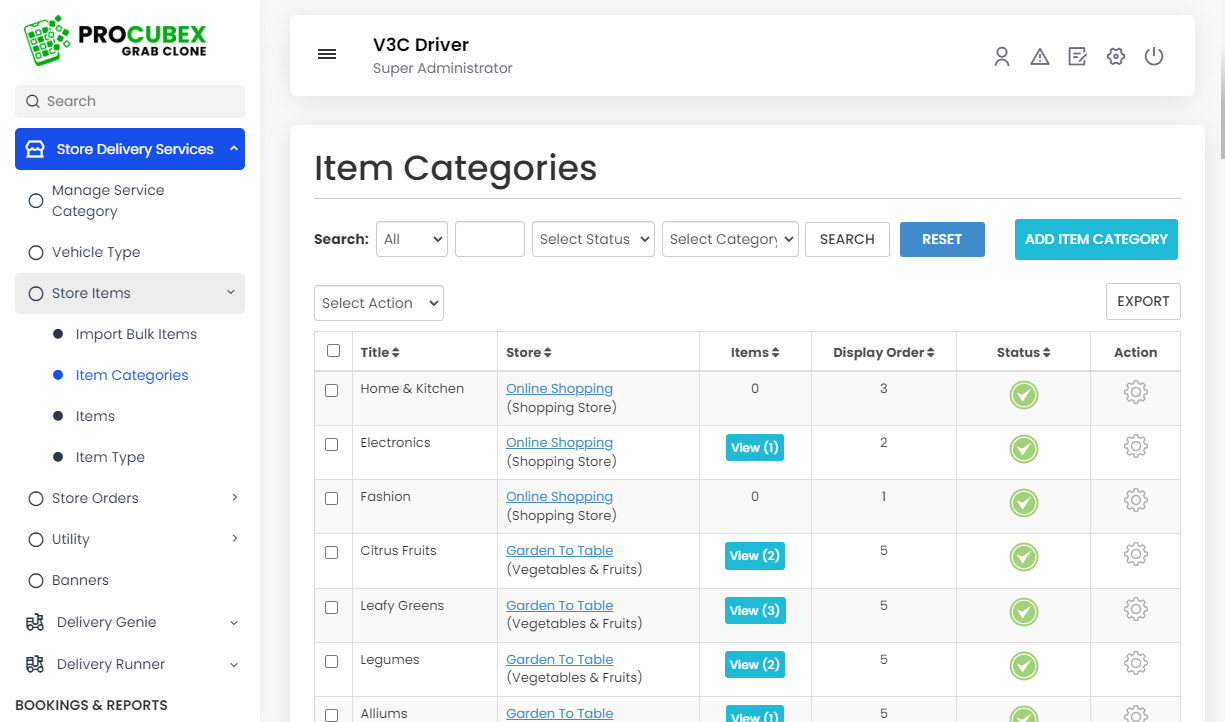The width and height of the screenshot is (1225, 722).
Task: Expand the Delivery Genie menu
Action: click(x=234, y=622)
